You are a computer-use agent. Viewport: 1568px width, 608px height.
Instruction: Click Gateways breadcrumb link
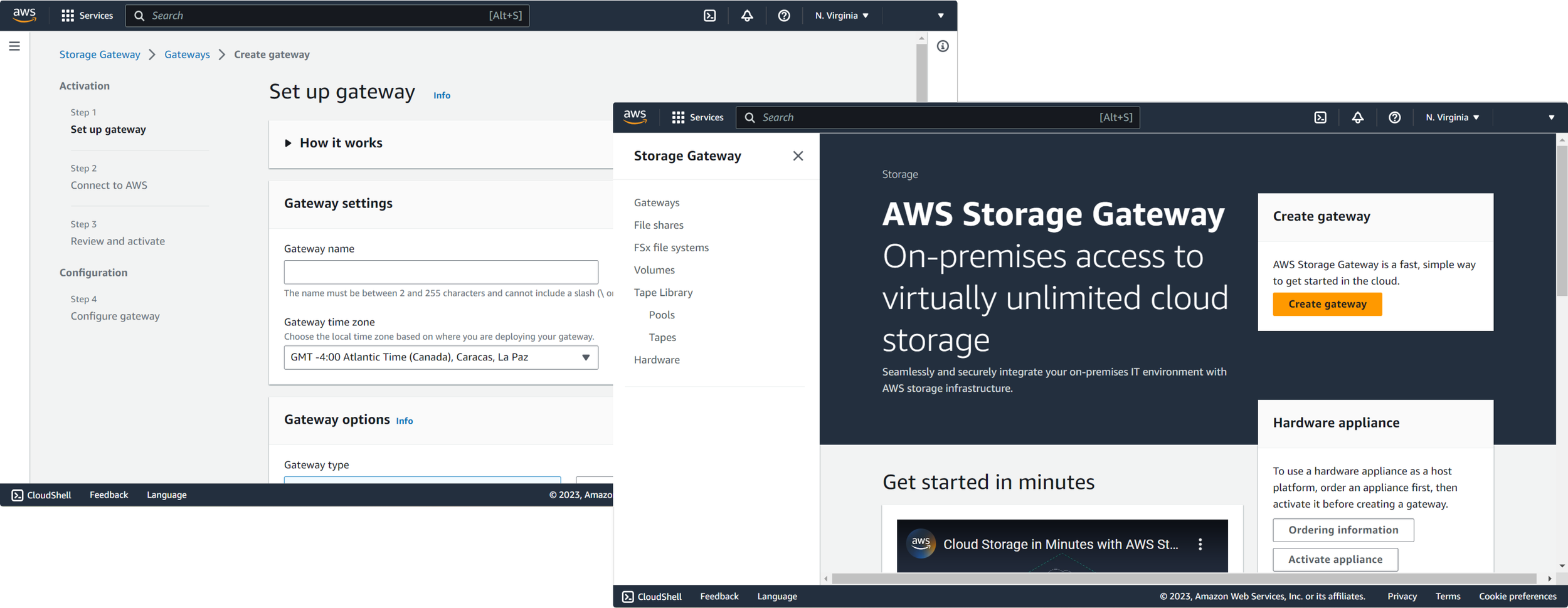187,55
